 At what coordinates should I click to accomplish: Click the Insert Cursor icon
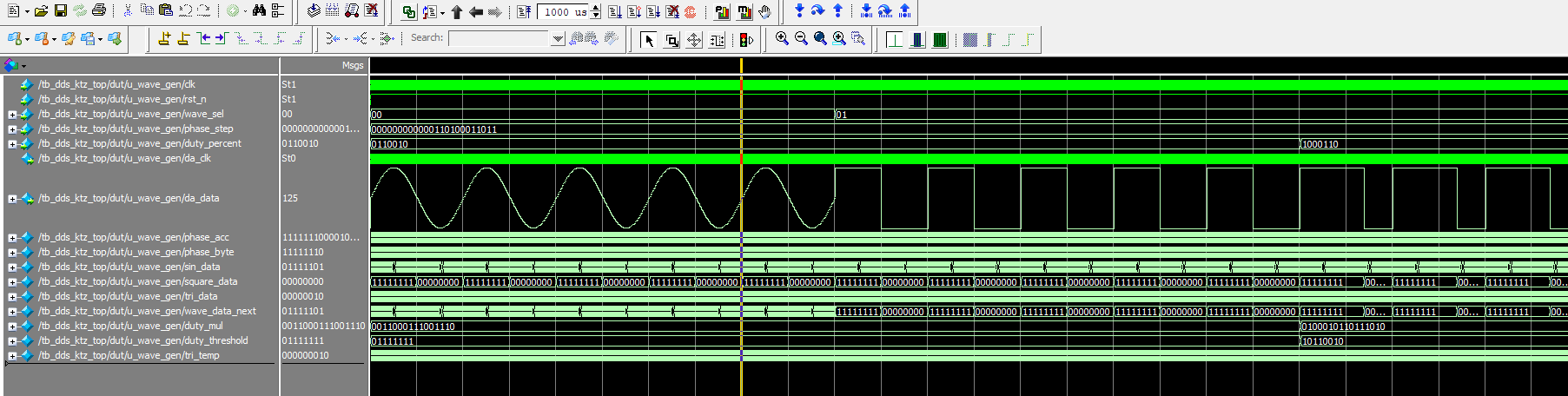[164, 38]
